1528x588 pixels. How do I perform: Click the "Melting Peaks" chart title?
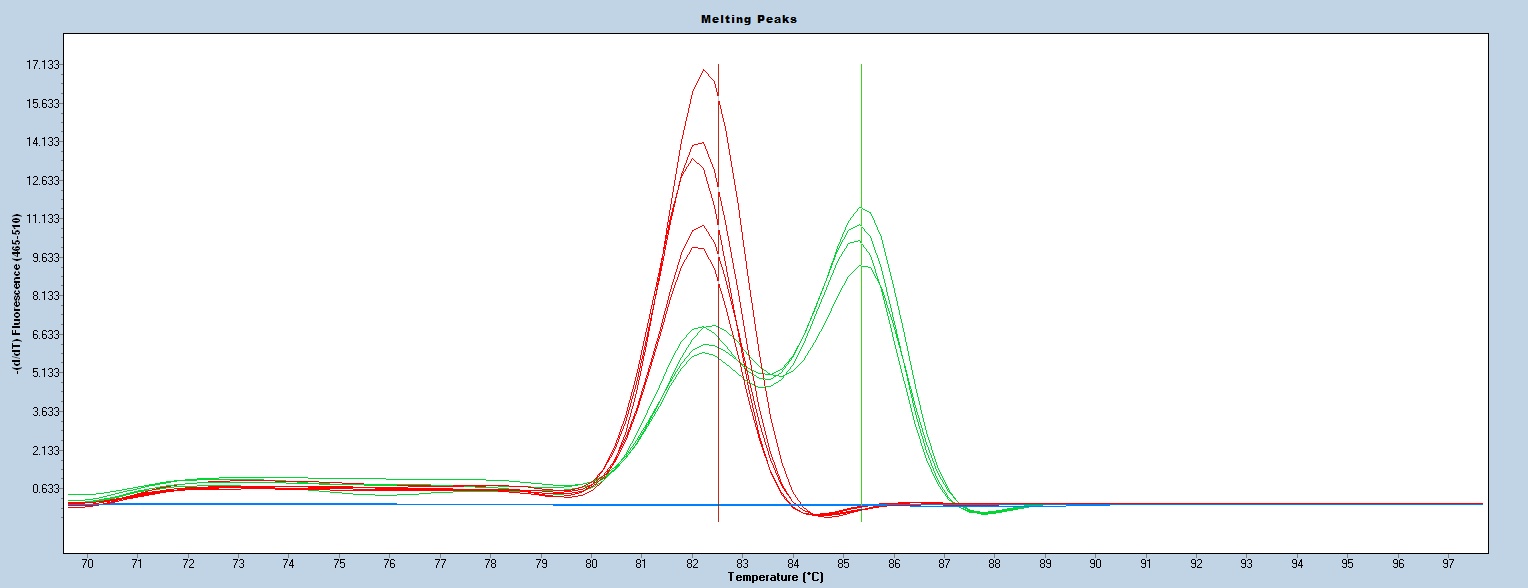click(764, 19)
